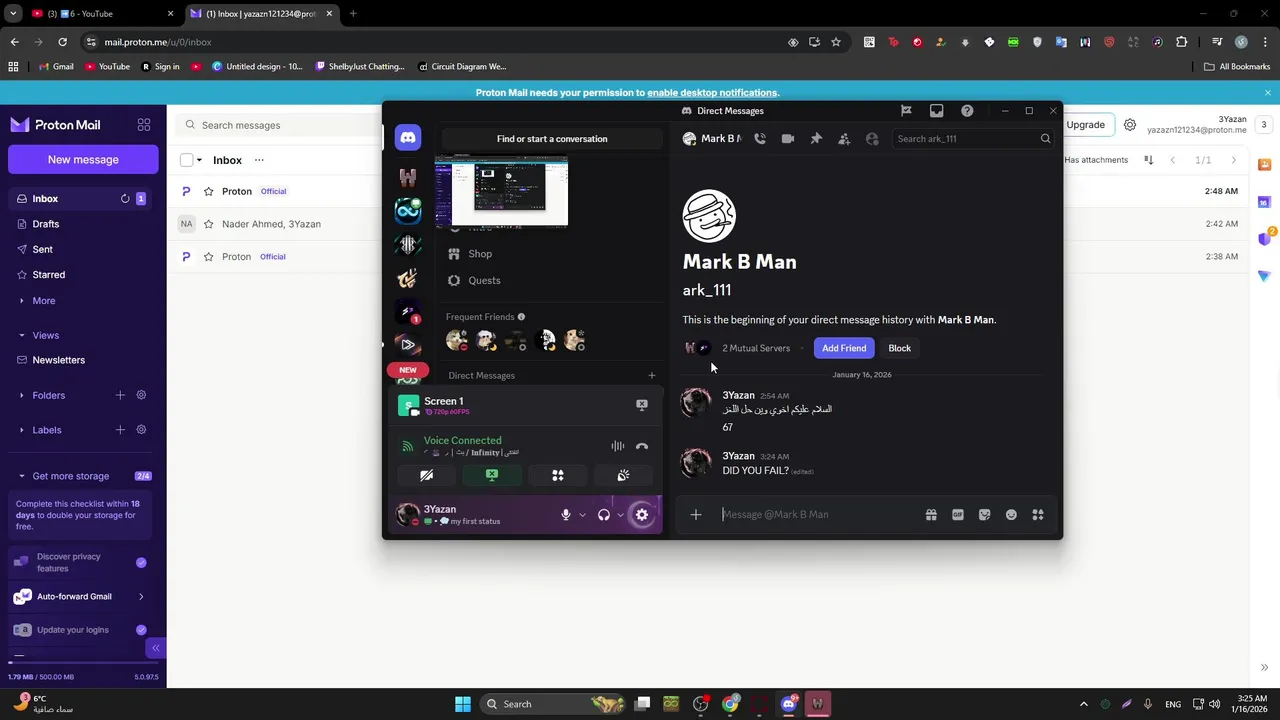The height and width of the screenshot is (720, 1280).
Task: Click Find or start a conversation
Action: [552, 139]
